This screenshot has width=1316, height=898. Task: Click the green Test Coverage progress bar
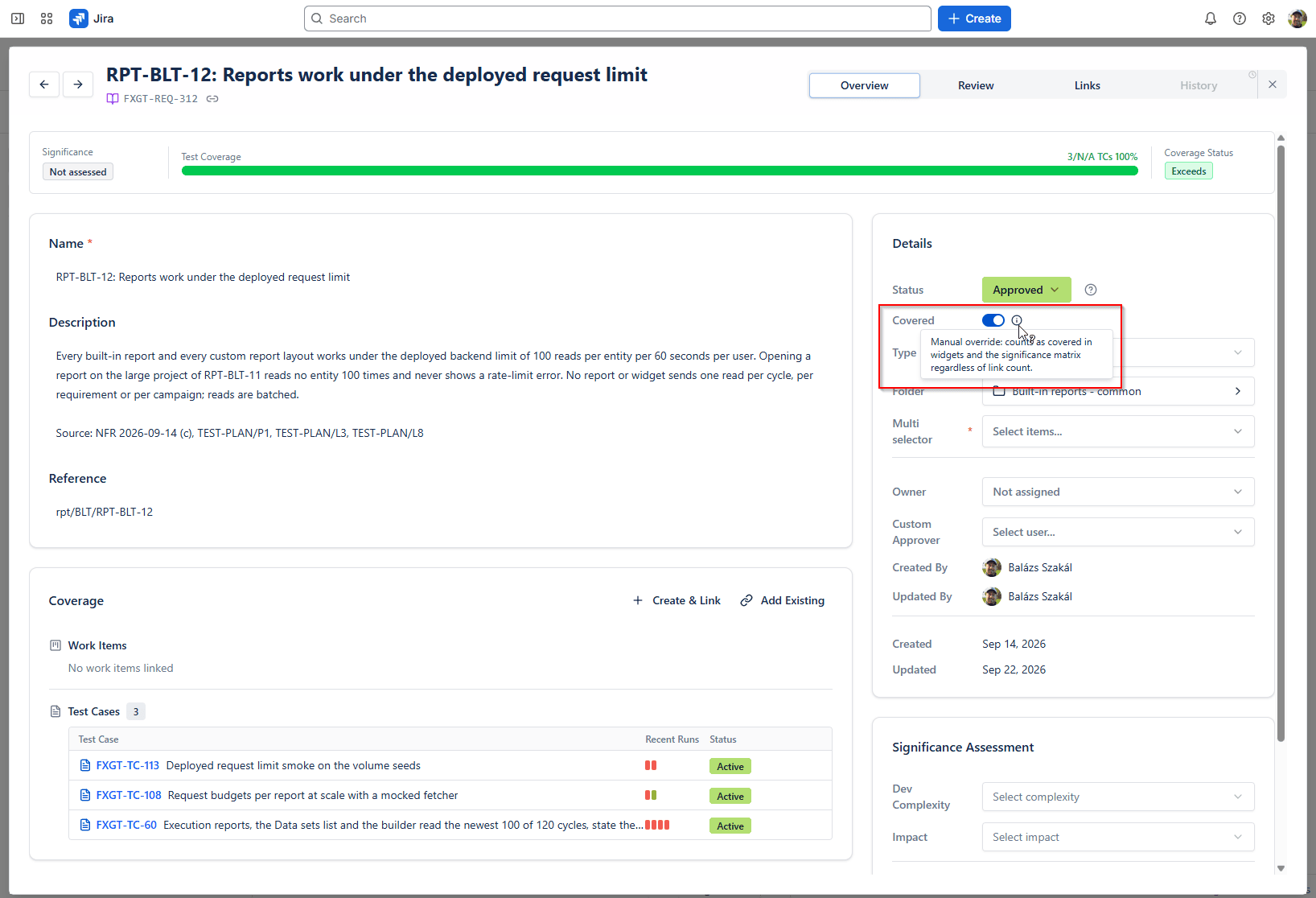[x=660, y=171]
